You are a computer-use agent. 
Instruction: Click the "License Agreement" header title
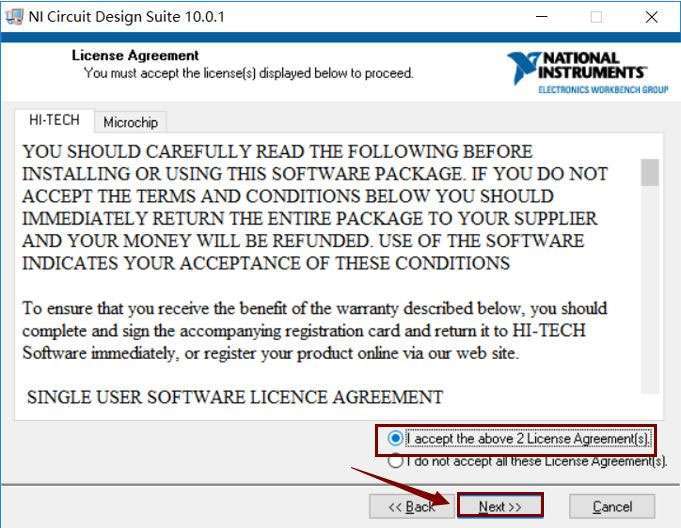coord(136,55)
